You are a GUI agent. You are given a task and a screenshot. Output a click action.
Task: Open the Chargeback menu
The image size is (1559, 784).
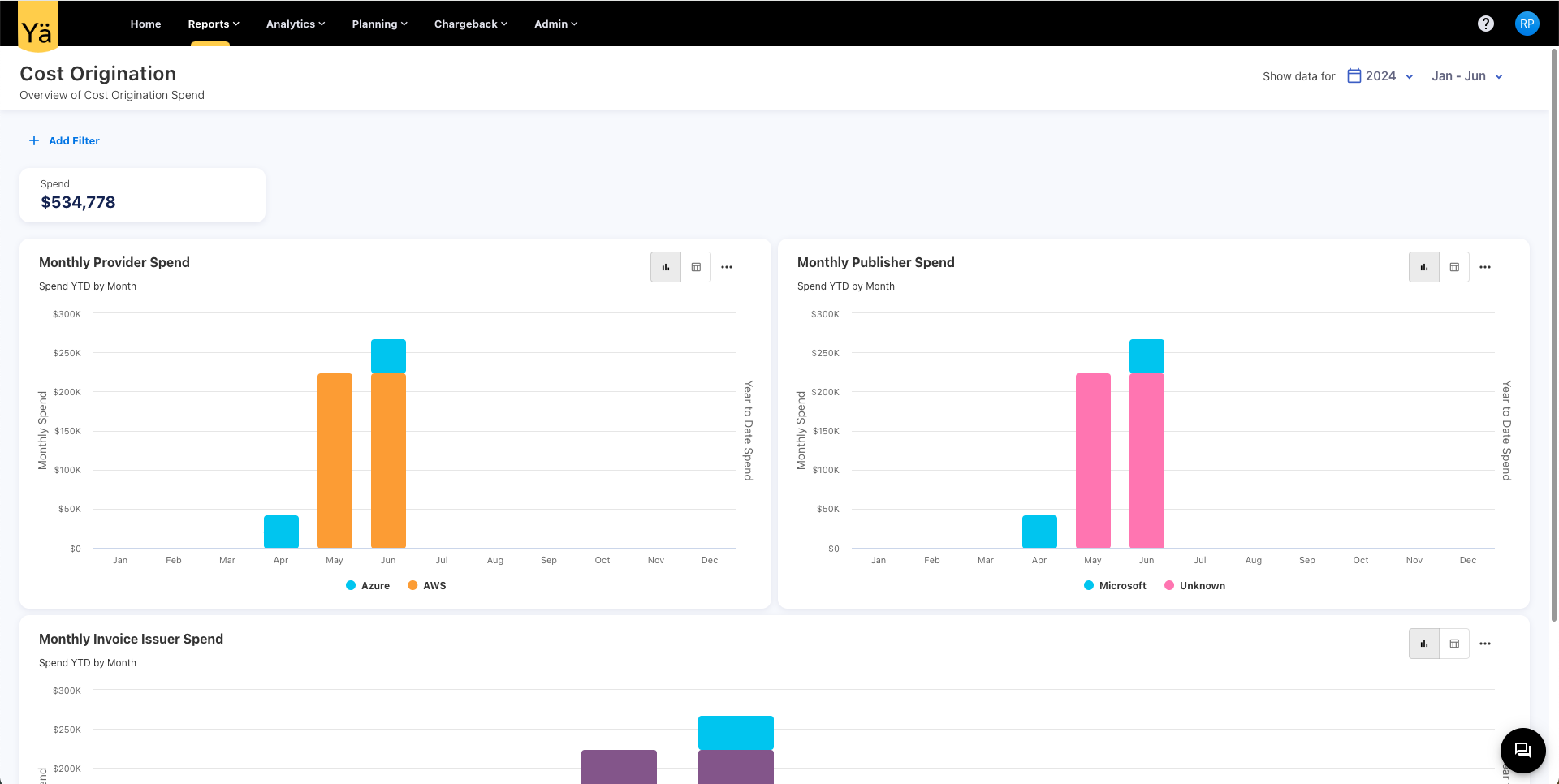click(x=470, y=24)
